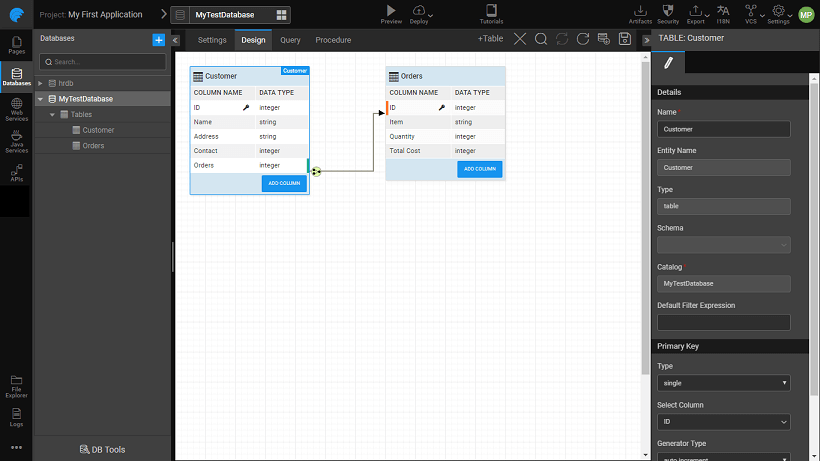820x461 pixels.
Task: Switch to the Query tab
Action: pyautogui.click(x=290, y=40)
